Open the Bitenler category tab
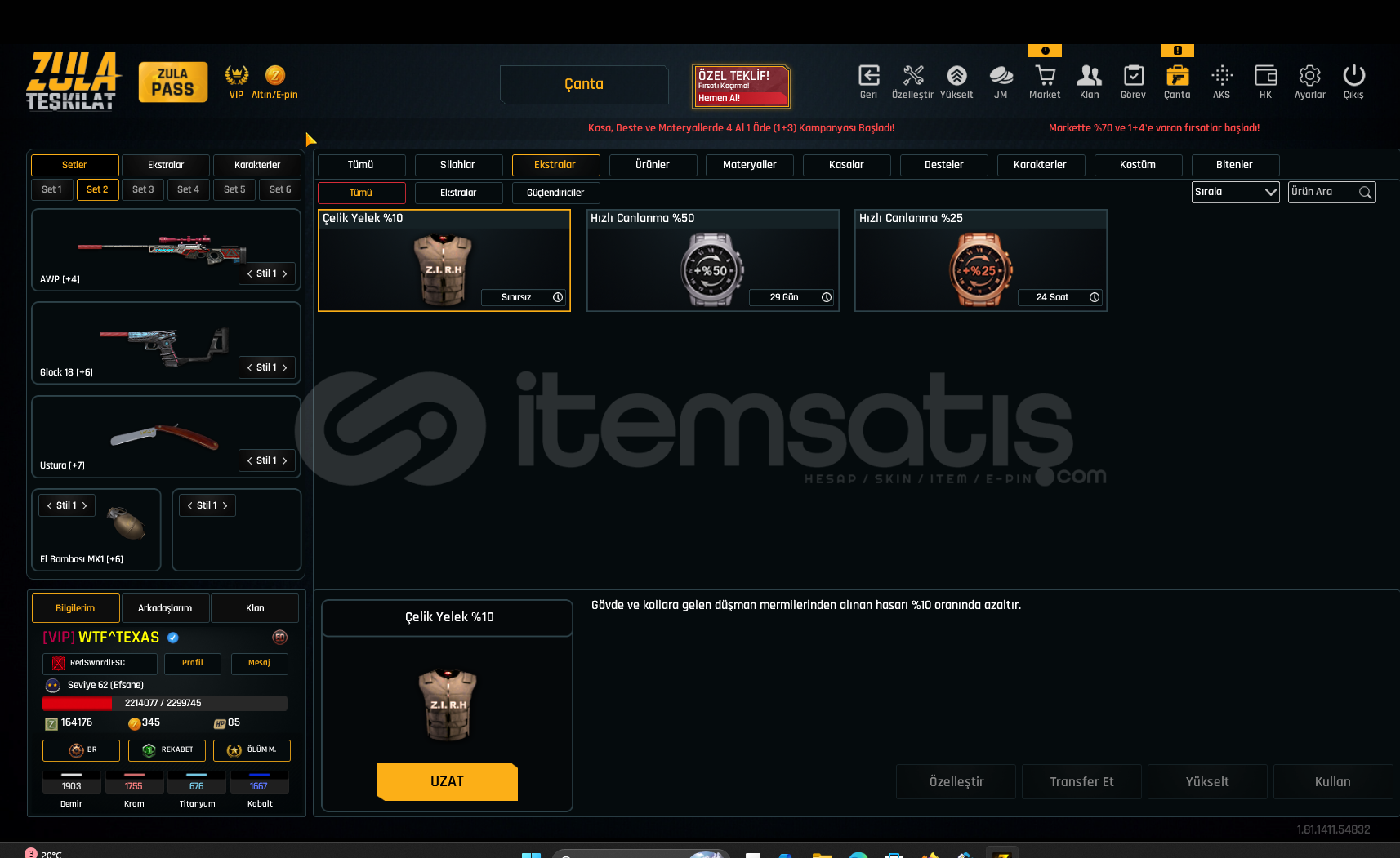The image size is (1400, 858). [x=1235, y=165]
